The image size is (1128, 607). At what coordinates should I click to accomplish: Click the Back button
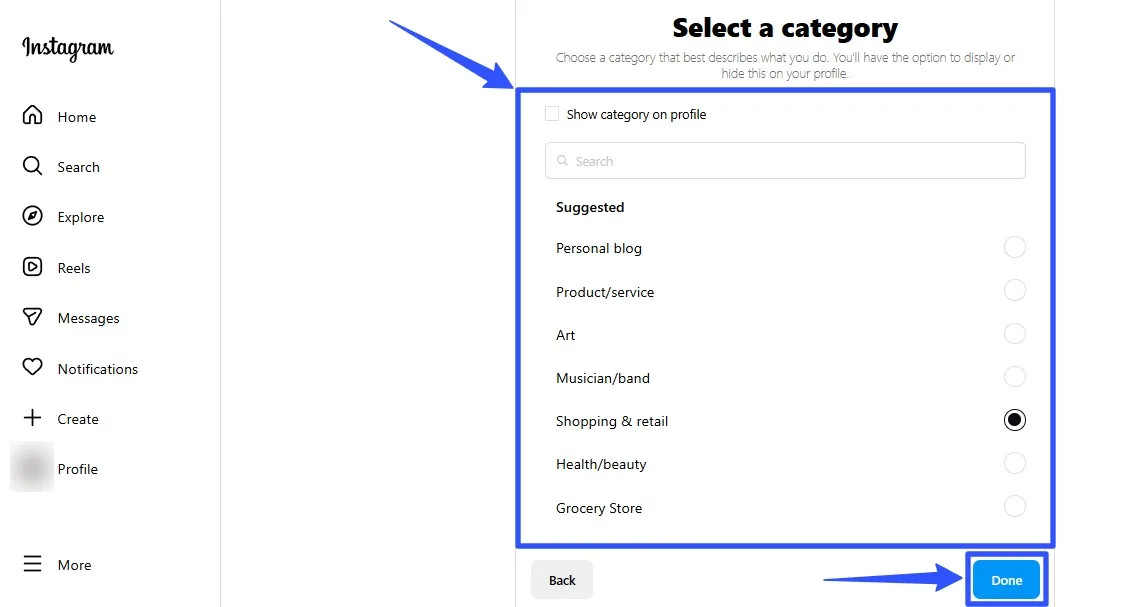[561, 579]
